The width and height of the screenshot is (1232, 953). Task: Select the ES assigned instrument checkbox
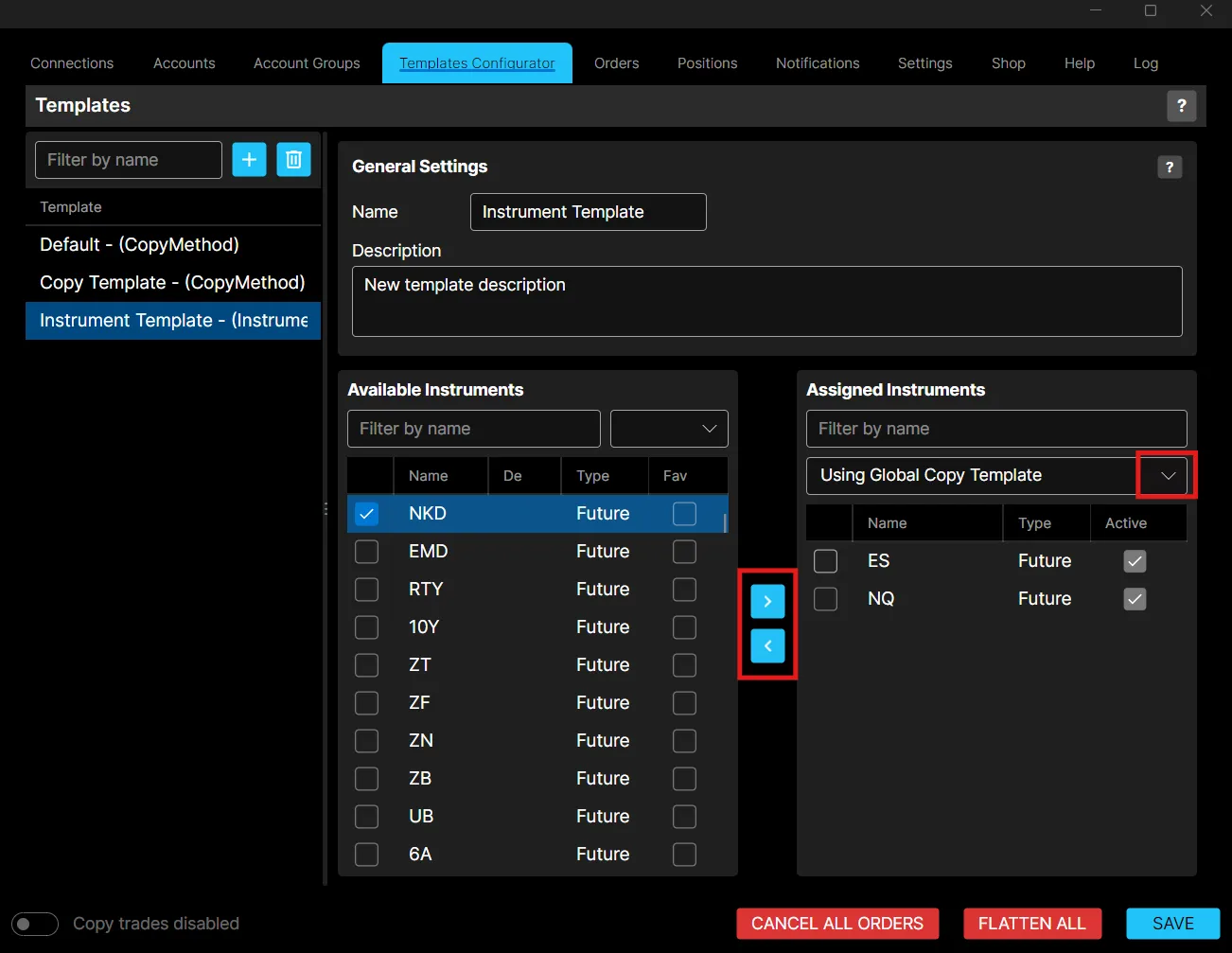pos(825,561)
